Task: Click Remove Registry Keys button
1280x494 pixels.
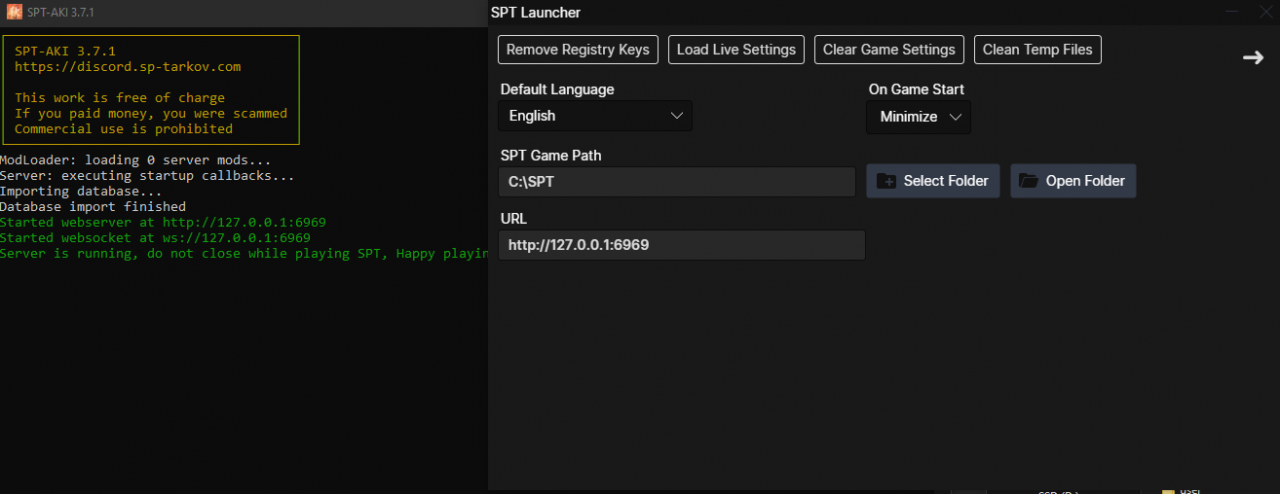Action: point(578,49)
